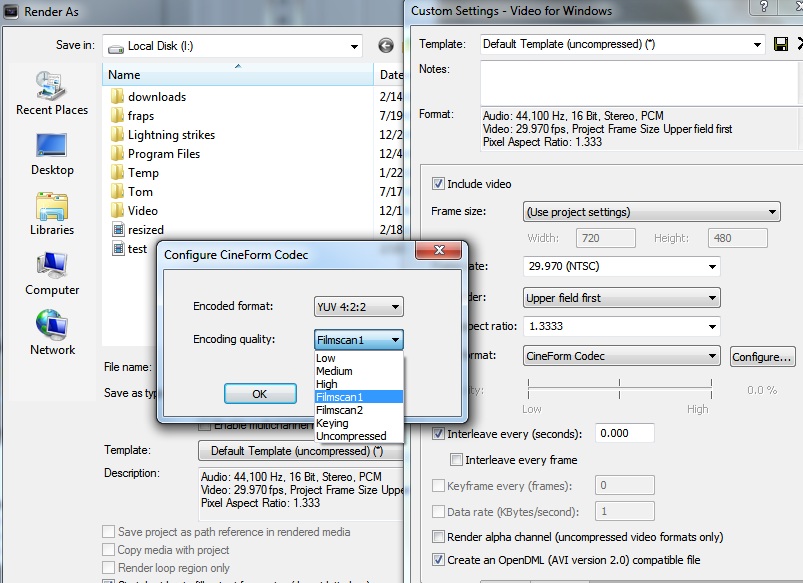Select the downloads folder icon

coord(118,96)
